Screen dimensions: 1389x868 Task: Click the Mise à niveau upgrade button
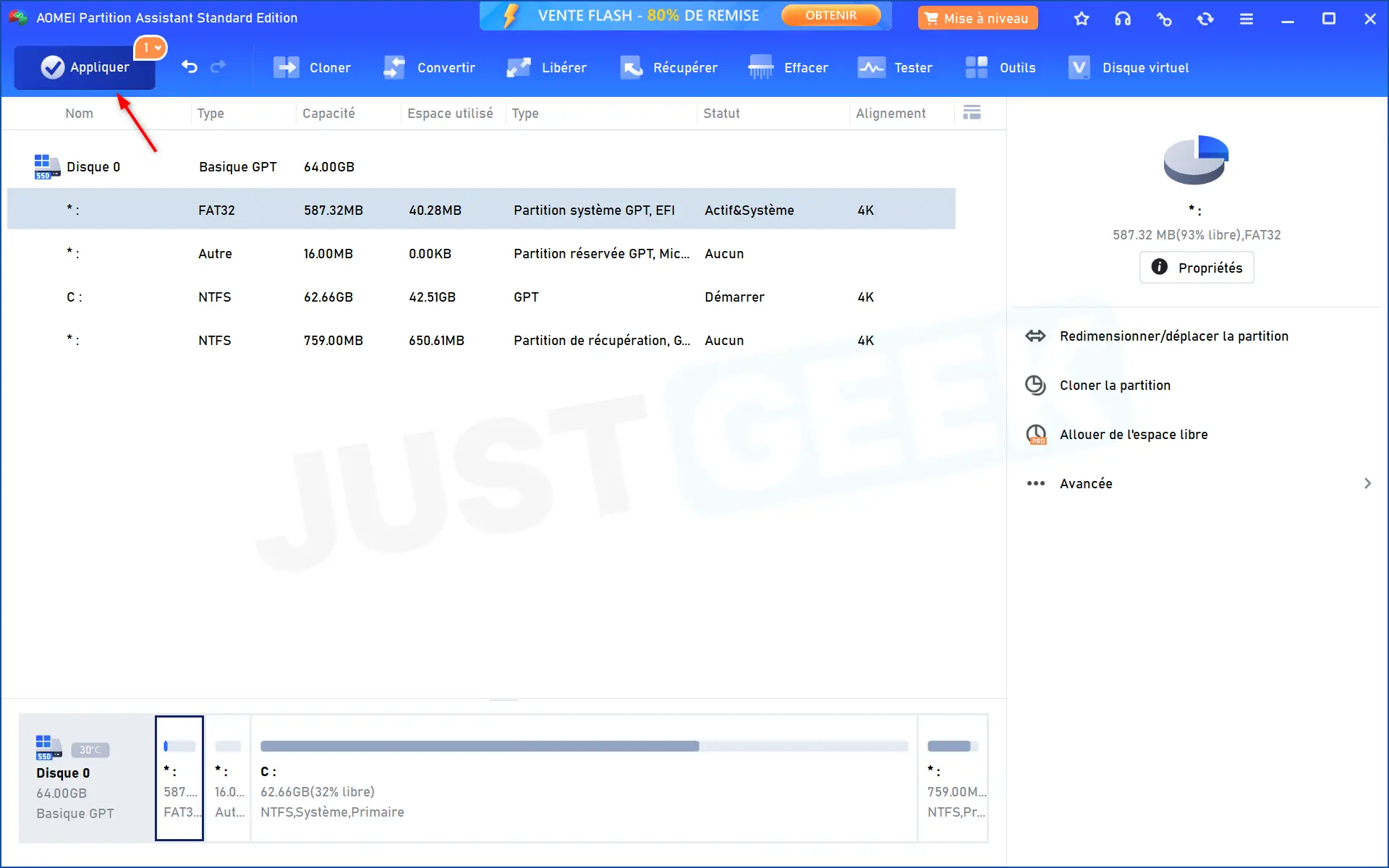coord(977,18)
